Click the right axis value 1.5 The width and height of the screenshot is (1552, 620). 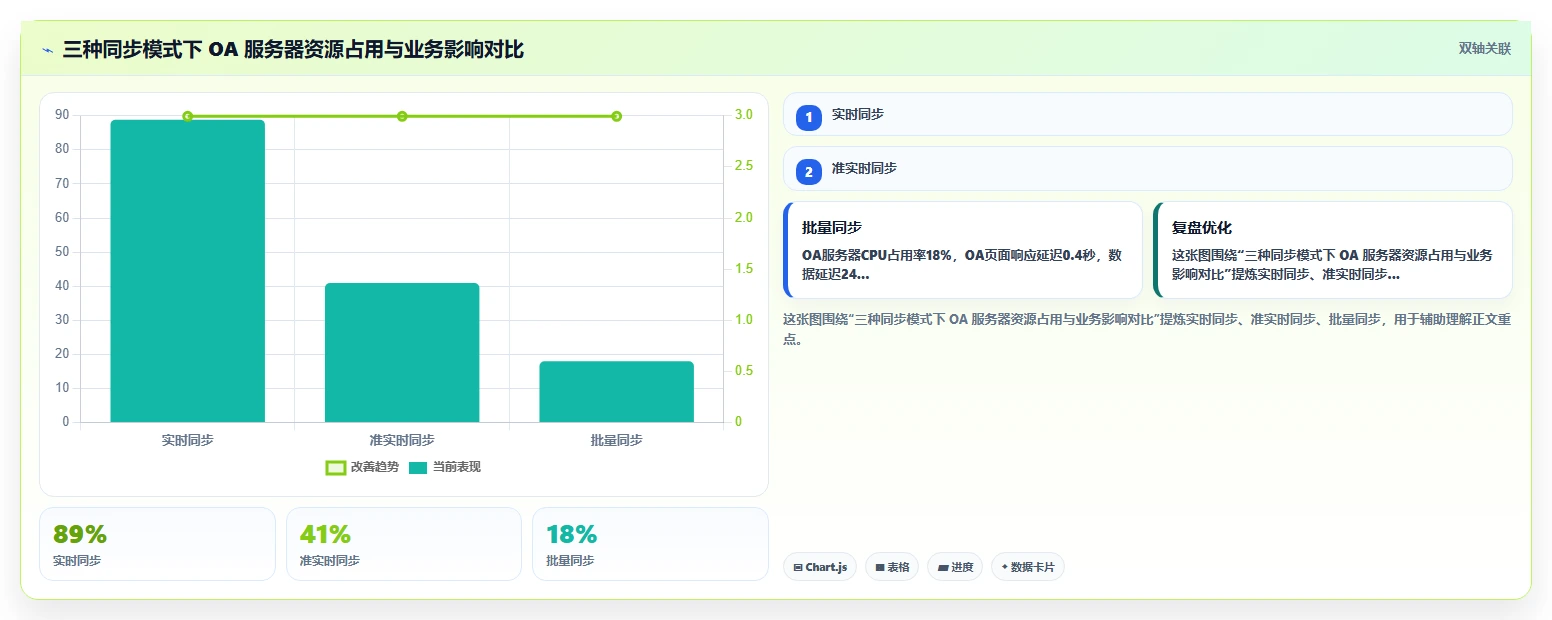743,269
